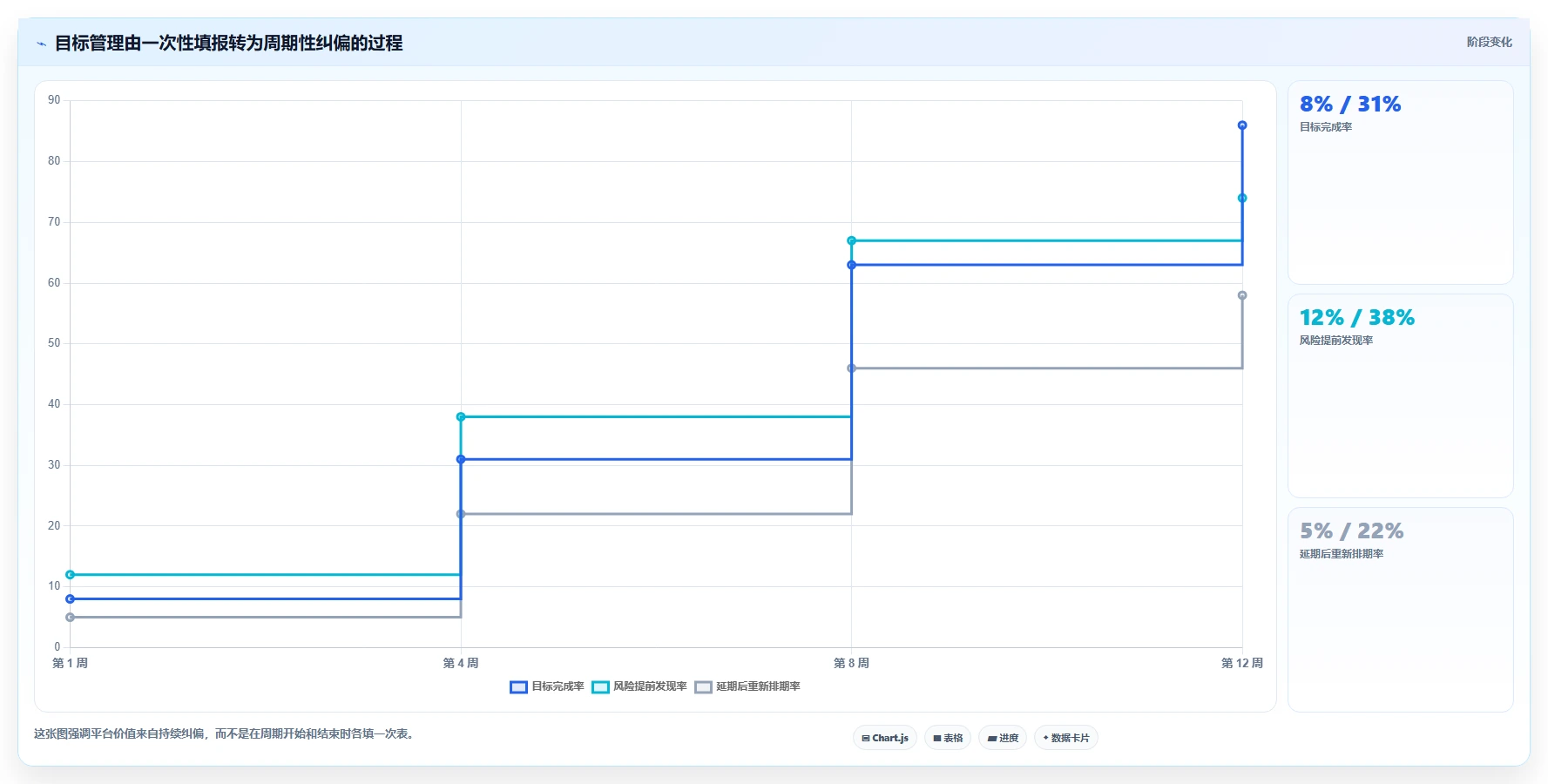Toggle 风险提前发现率 legend color box
The width and height of the screenshot is (1548, 784).
pos(600,687)
